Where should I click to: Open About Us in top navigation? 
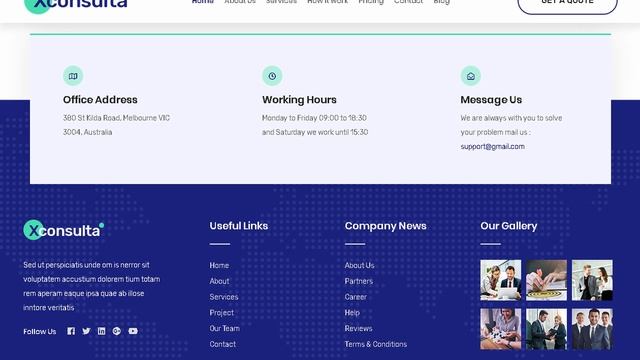[x=240, y=2]
